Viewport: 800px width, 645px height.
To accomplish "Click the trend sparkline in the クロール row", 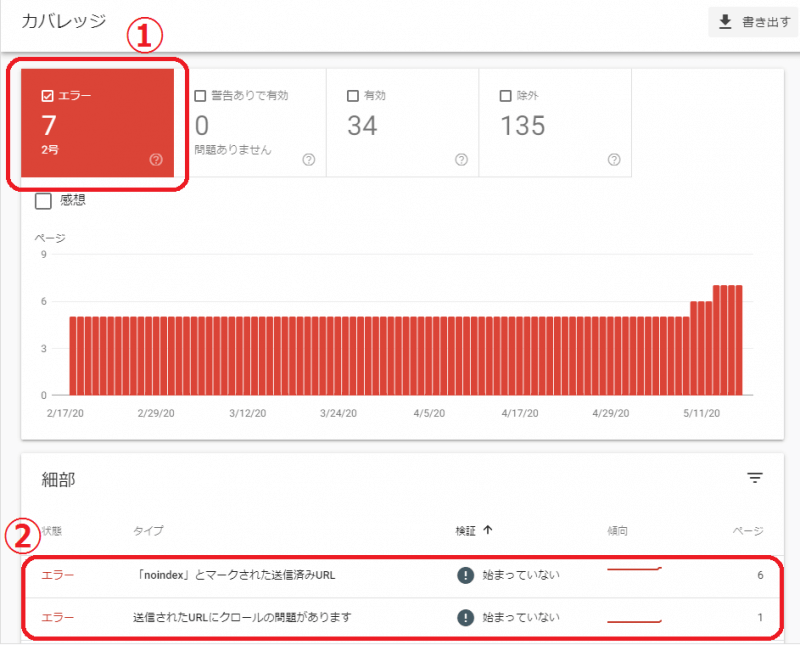I will tap(634, 621).
